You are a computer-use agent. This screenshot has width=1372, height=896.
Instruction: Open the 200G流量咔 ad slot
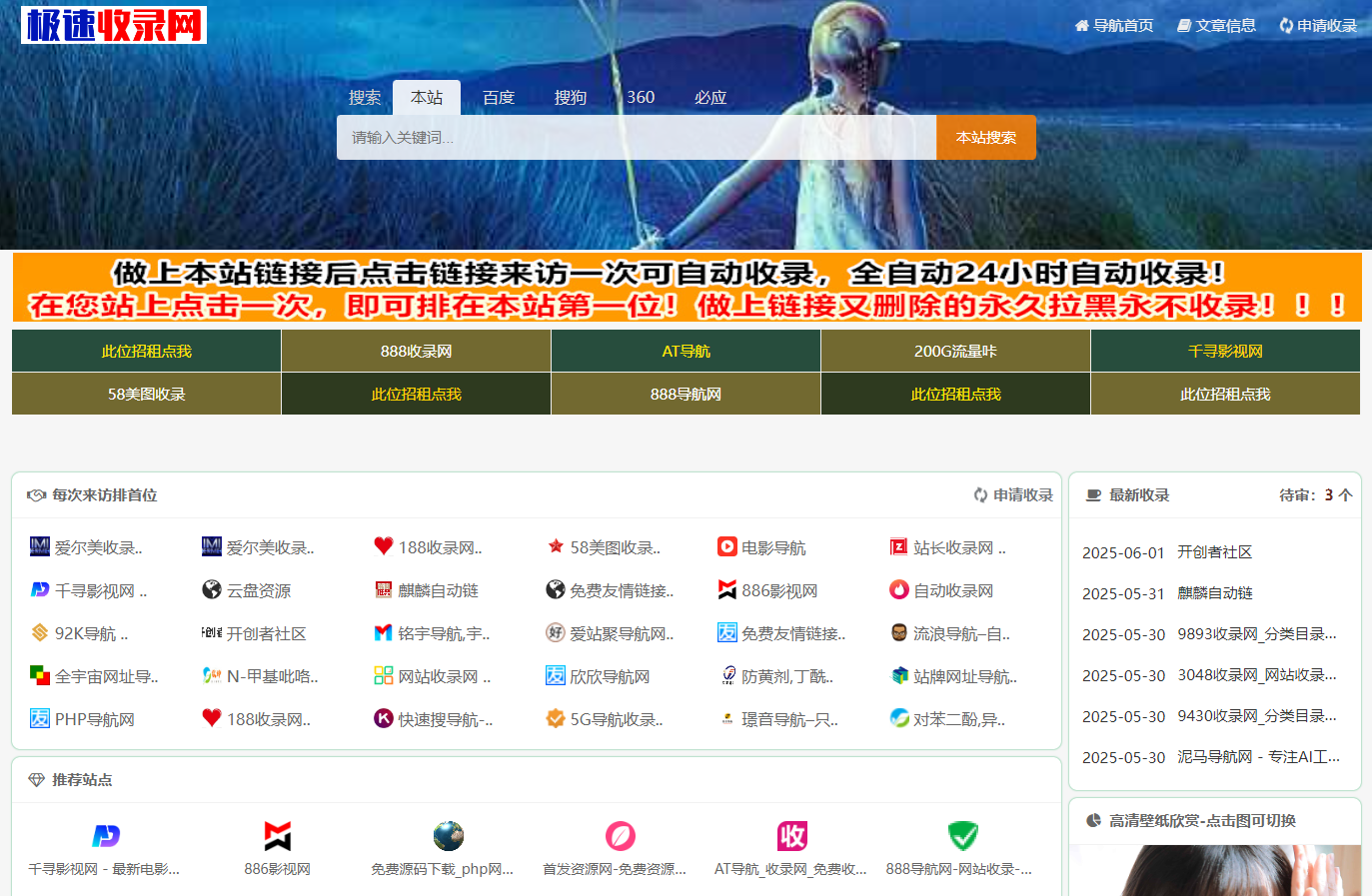point(955,352)
